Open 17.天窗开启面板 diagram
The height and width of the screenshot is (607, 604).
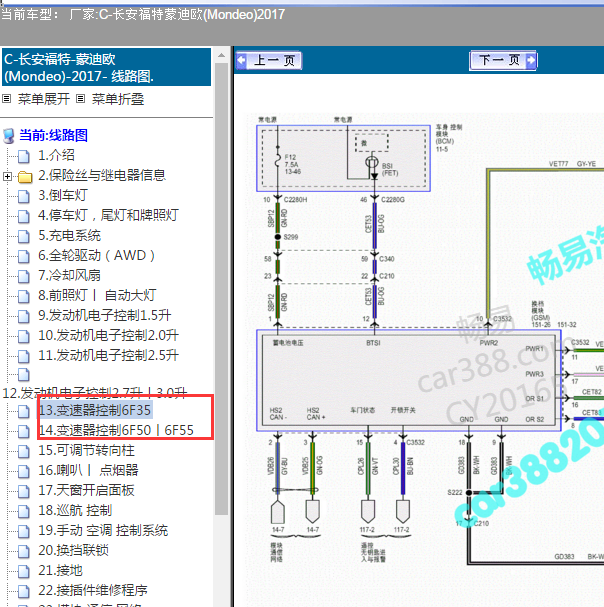point(86,490)
